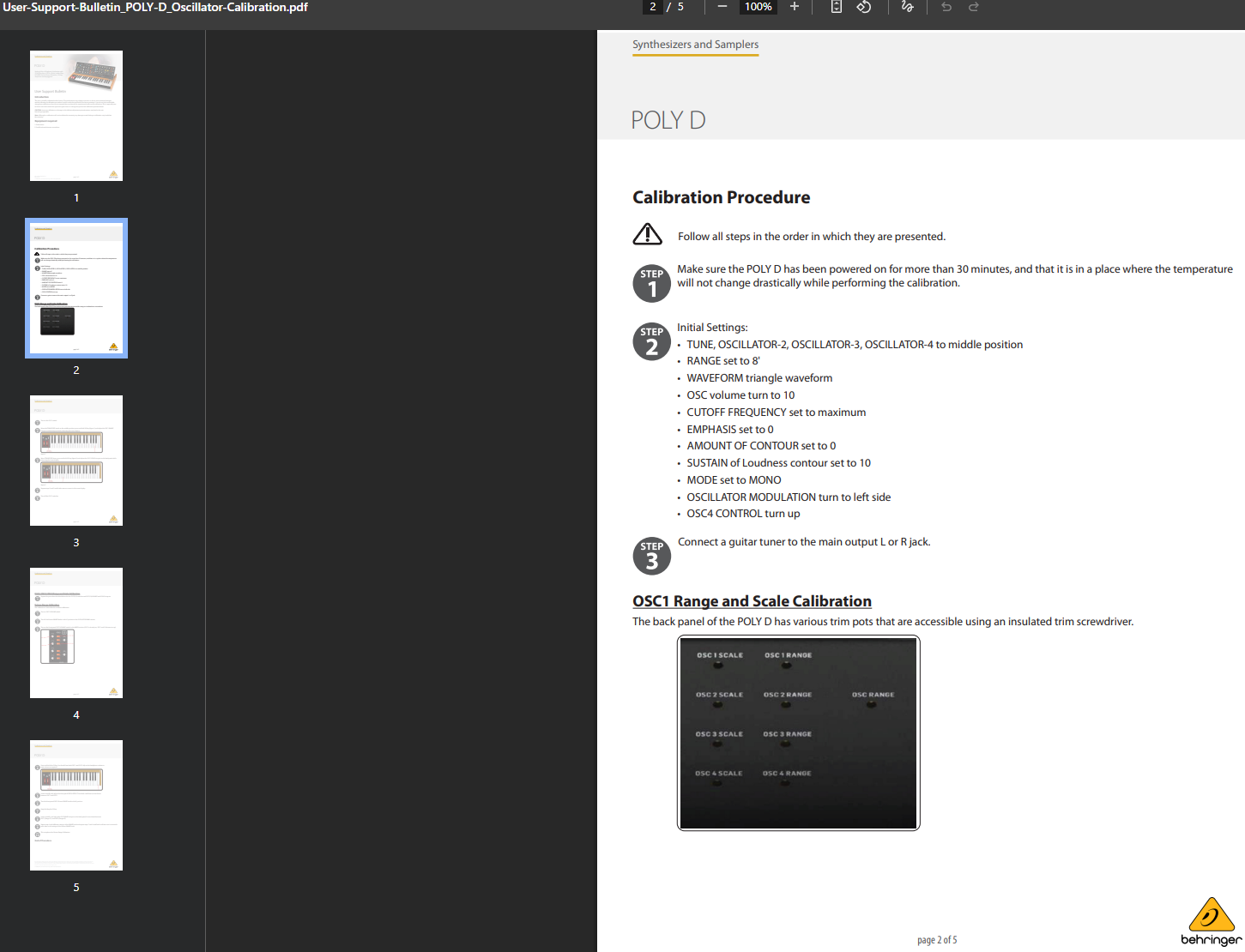
Task: Click the file name in title bar
Action: [155, 7]
